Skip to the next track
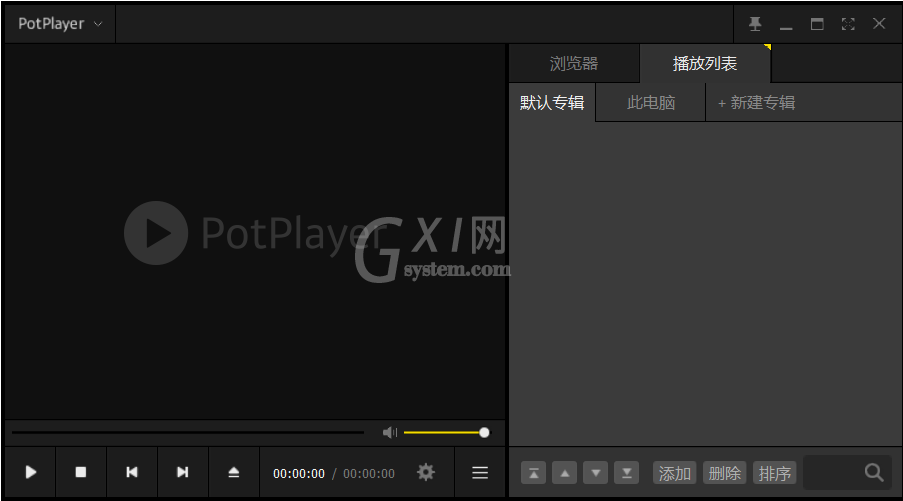The image size is (903, 501). pos(183,472)
